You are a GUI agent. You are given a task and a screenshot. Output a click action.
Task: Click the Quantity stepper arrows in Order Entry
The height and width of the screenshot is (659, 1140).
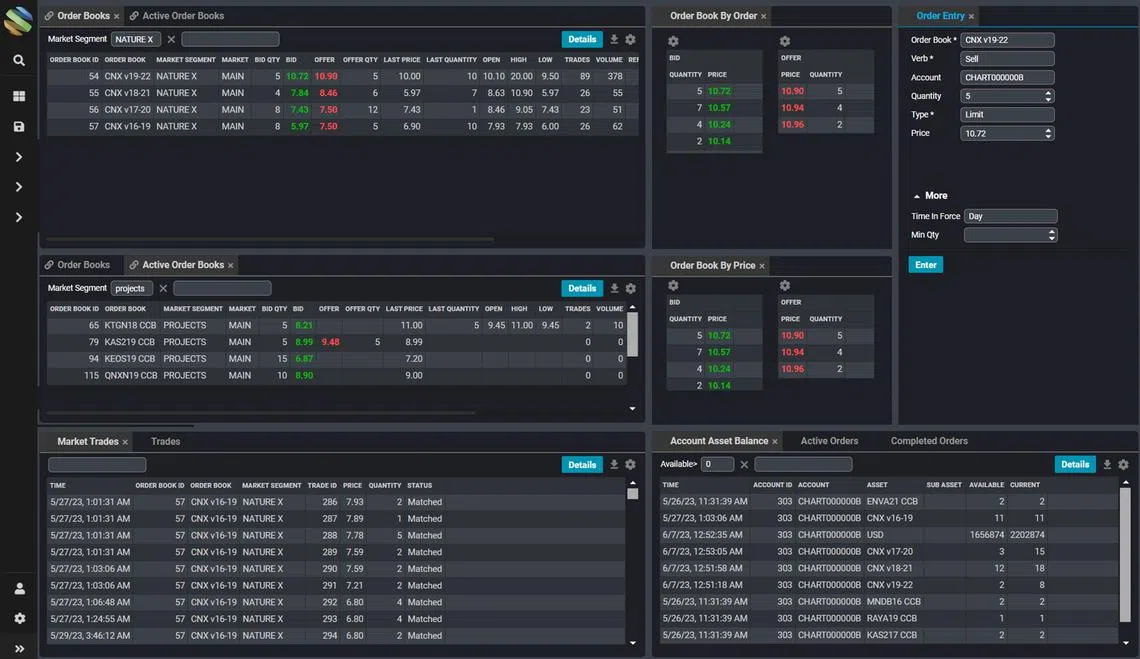(x=1048, y=96)
